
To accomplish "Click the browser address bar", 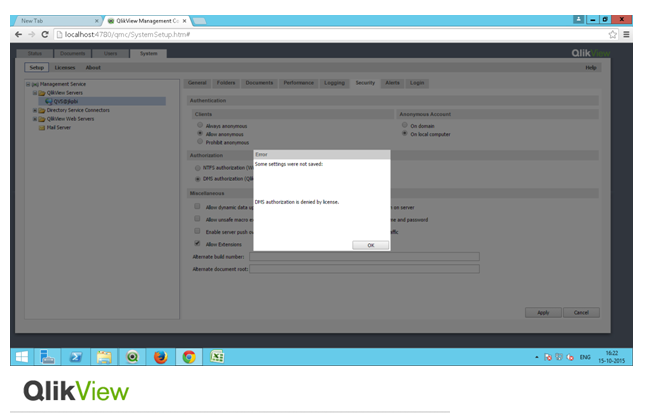I will click(336, 34).
